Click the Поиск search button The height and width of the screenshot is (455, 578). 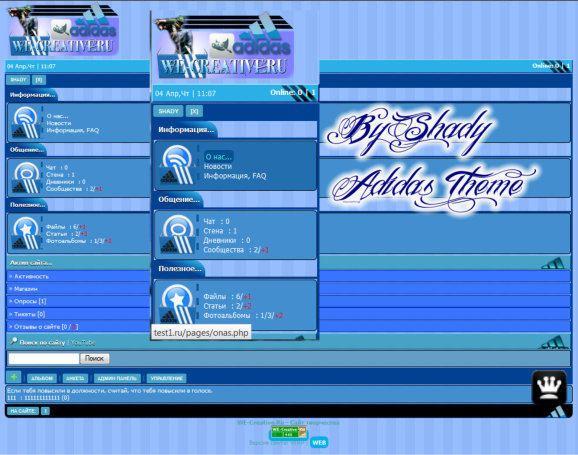point(95,358)
